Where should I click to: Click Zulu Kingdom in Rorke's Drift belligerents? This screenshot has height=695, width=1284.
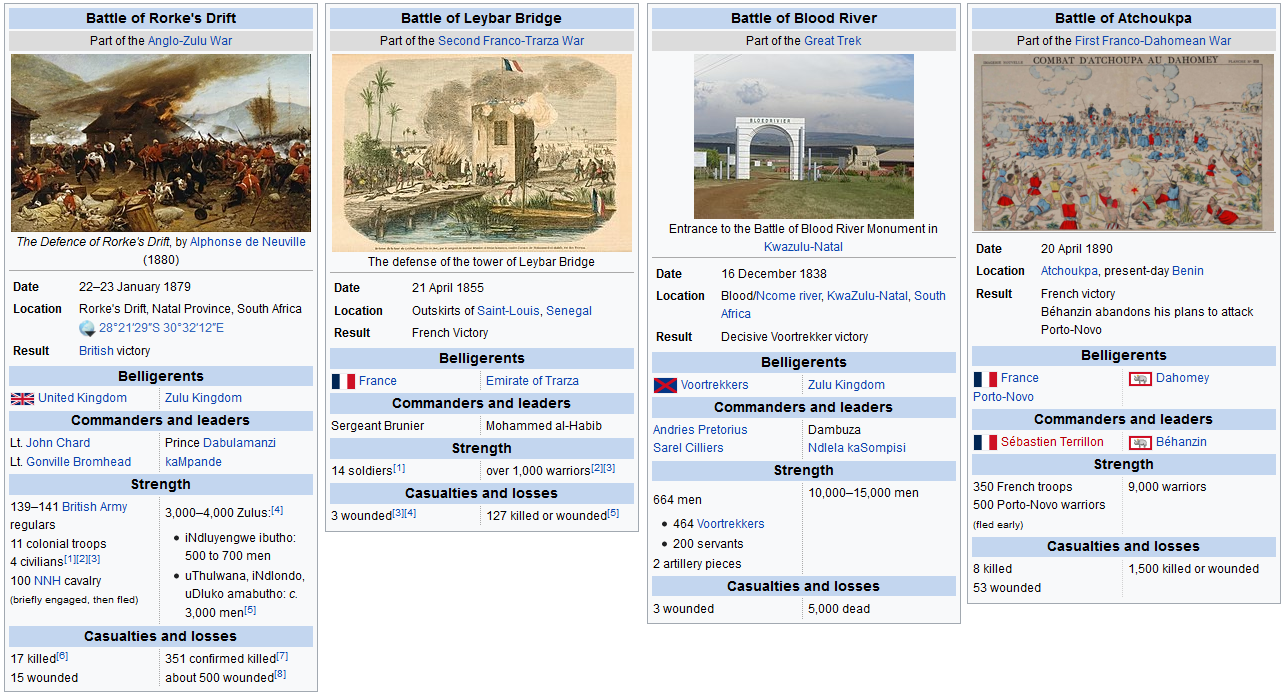[203, 398]
